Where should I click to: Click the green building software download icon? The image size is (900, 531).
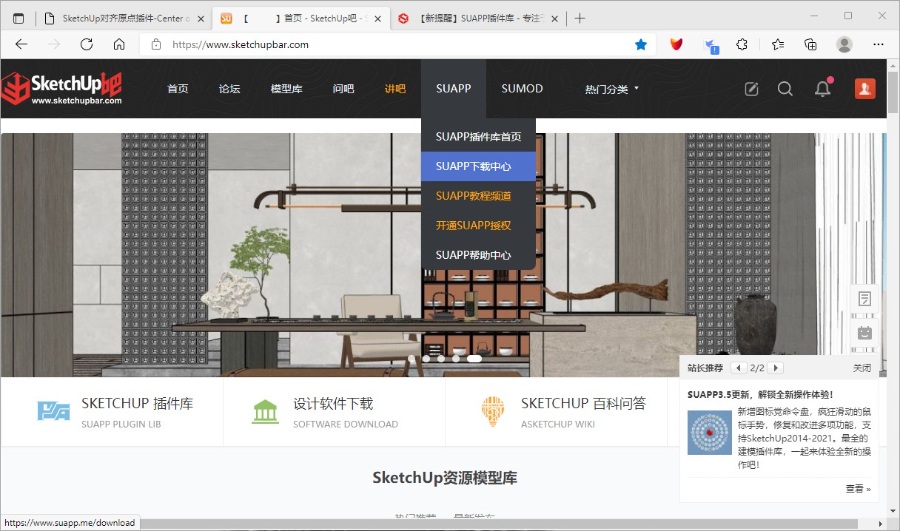click(x=265, y=412)
